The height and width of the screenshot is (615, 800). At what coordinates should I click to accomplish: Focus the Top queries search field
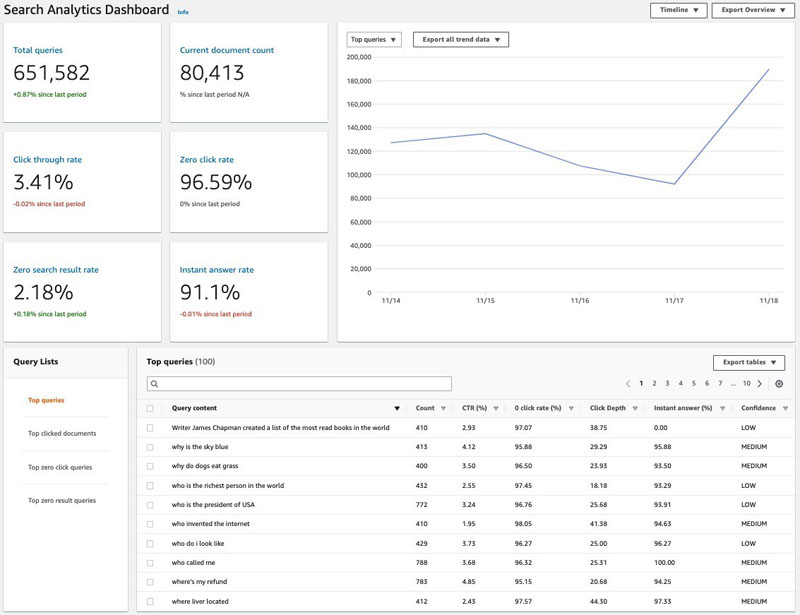pyautogui.click(x=300, y=384)
